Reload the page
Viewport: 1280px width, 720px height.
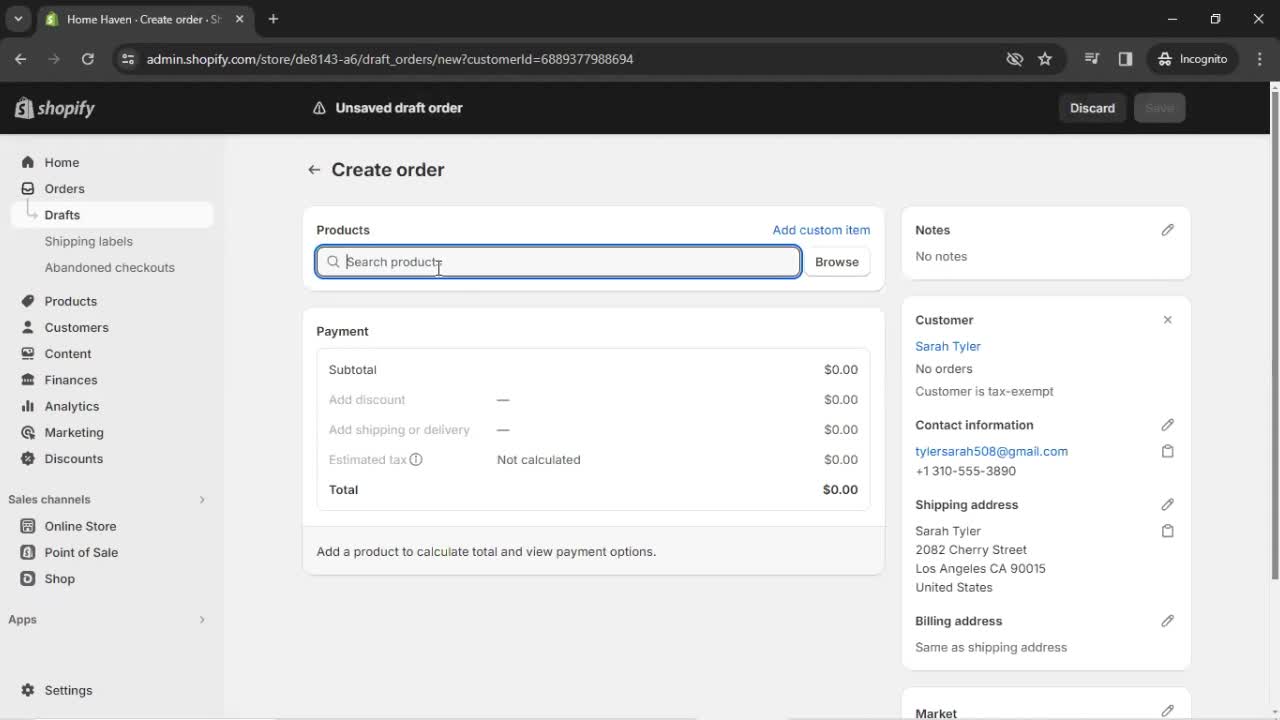coord(87,59)
